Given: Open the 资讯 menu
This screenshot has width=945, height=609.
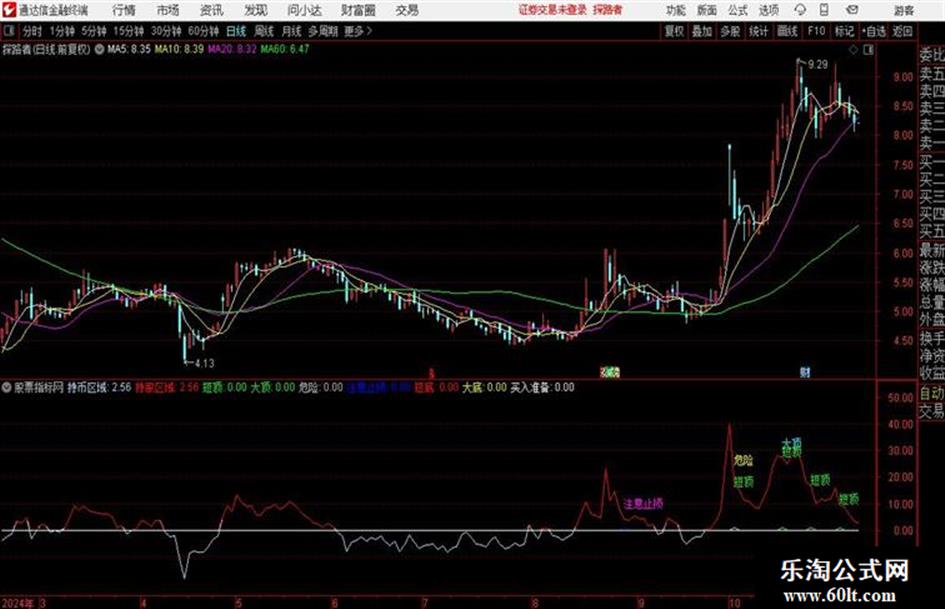Looking at the screenshot, I should click(x=212, y=10).
